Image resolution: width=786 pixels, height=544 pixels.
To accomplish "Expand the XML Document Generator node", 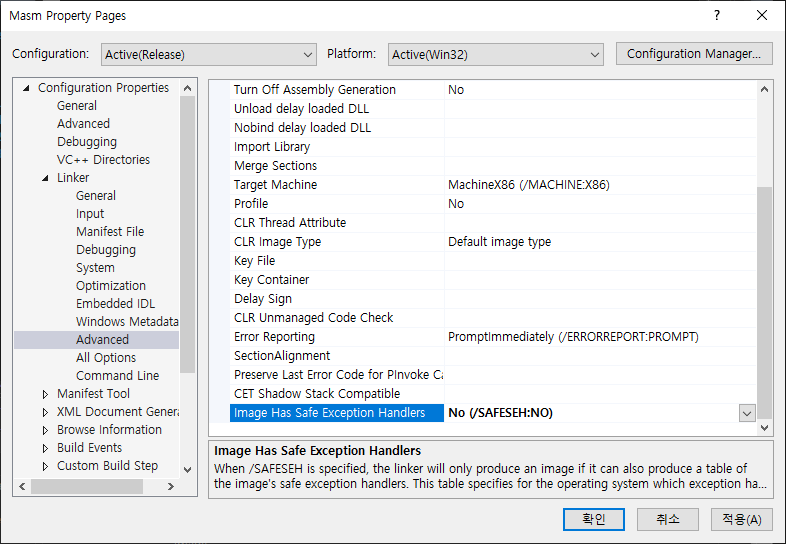I will pos(46,412).
